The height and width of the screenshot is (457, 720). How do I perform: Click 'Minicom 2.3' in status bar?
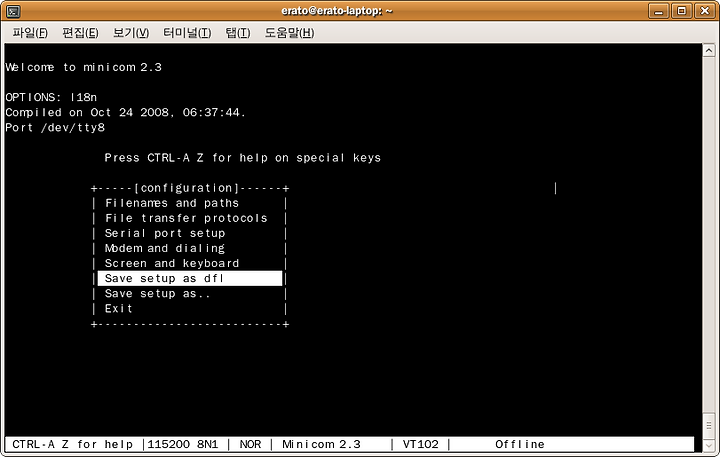click(321, 444)
